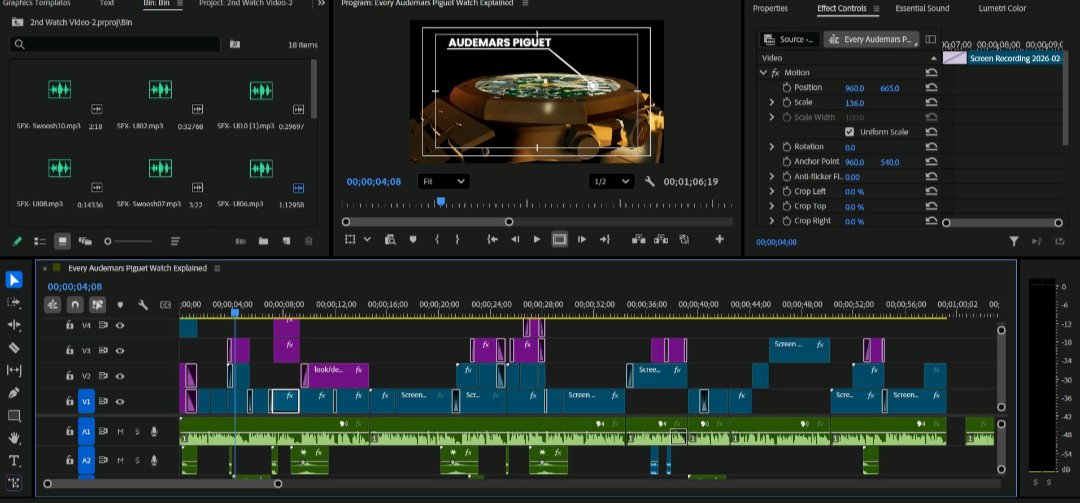The height and width of the screenshot is (503, 1080).
Task: Open the timeline sequence panel menu
Action: tap(217, 268)
